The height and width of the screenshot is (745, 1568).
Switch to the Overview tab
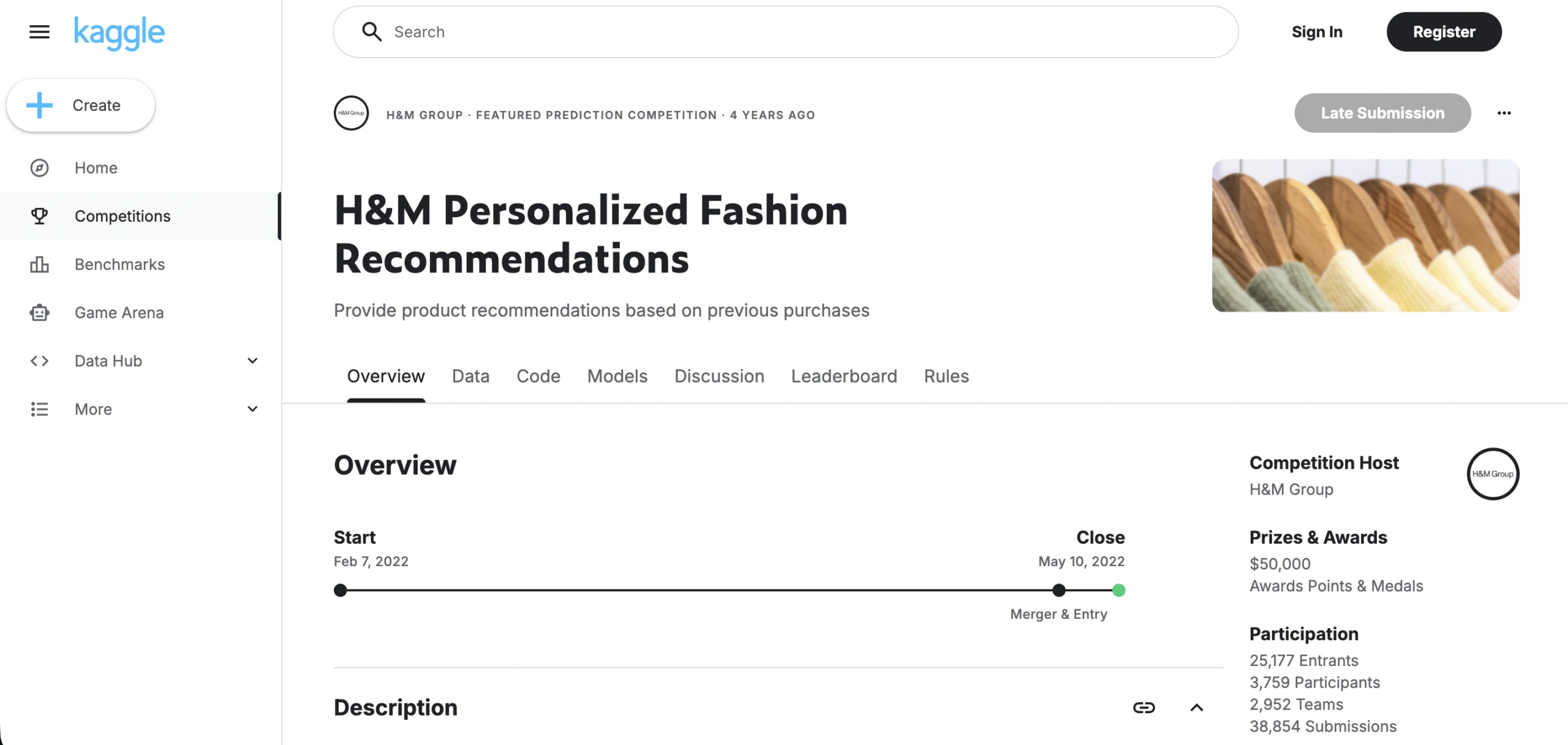click(x=386, y=376)
